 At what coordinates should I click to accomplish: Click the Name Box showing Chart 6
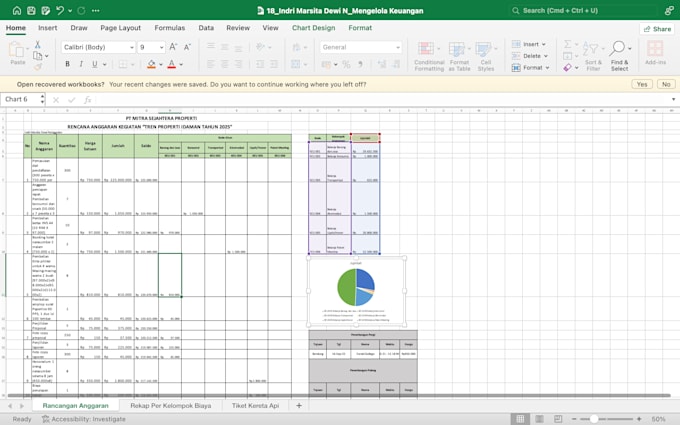point(20,99)
